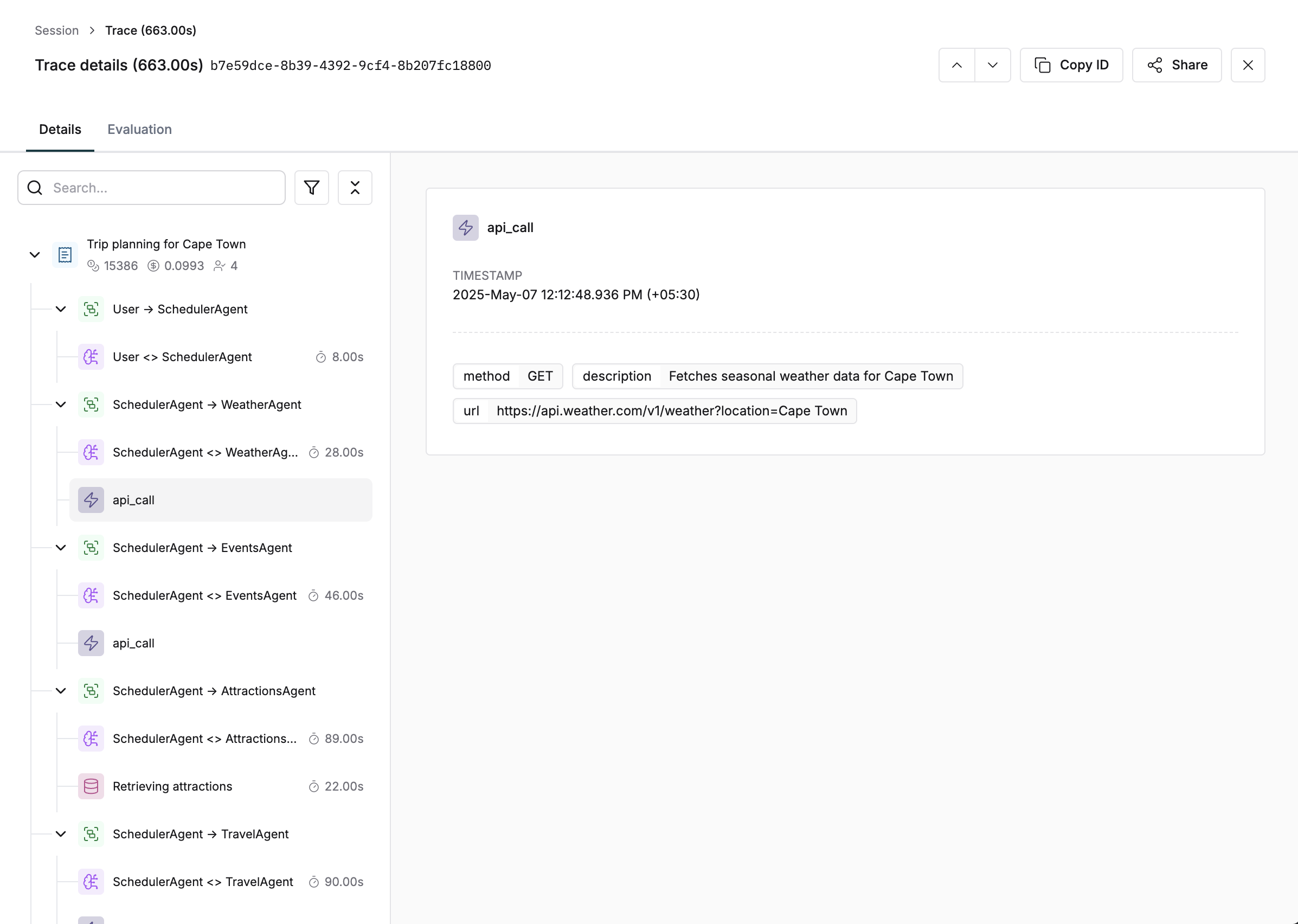Collapse the SchedulerAgent → TravelAgent group

tap(61, 834)
